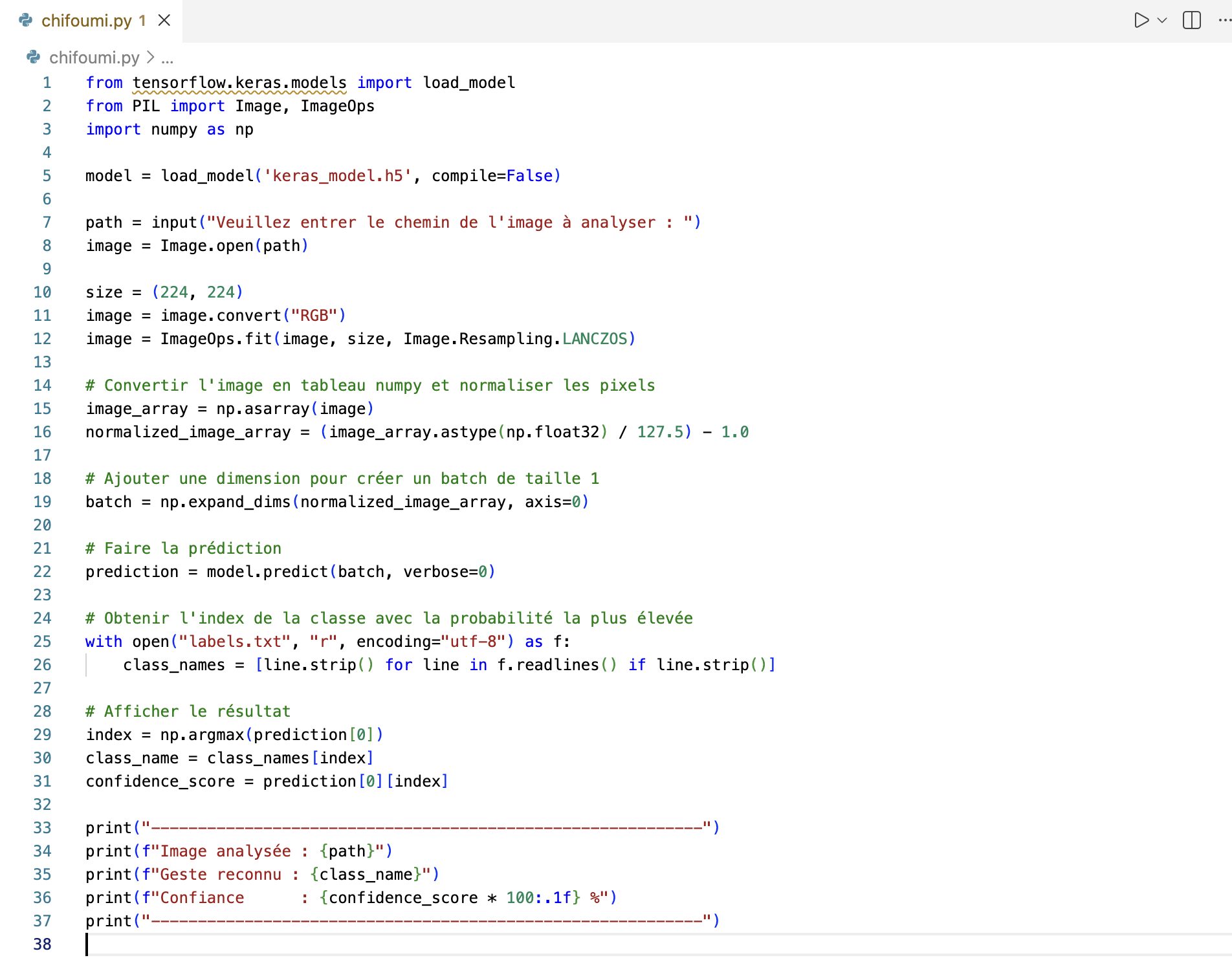Open chifoumi.py in the breadcrumb bar

click(x=94, y=58)
